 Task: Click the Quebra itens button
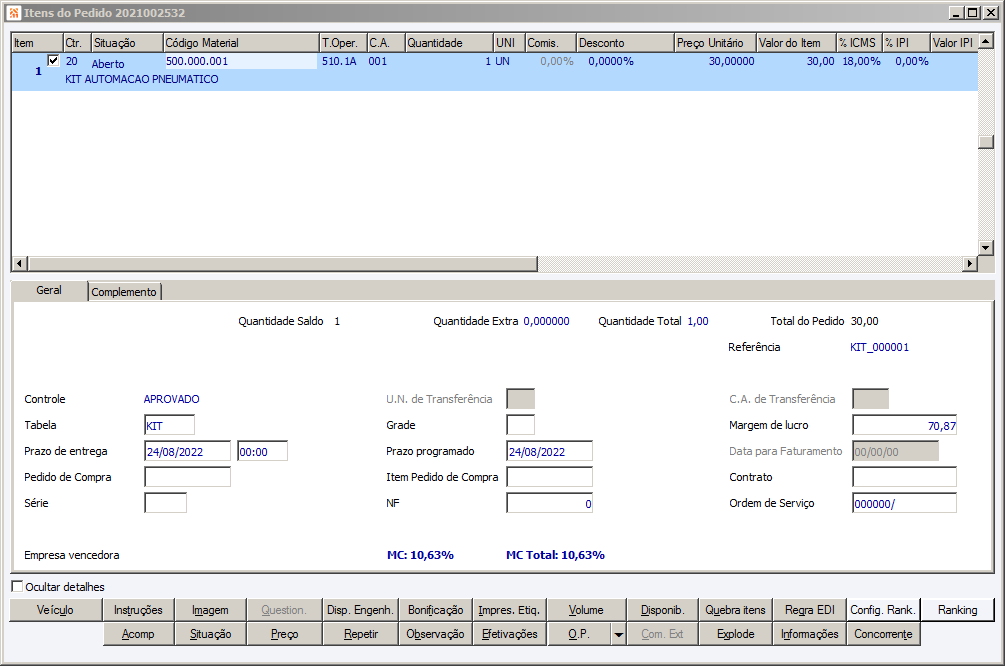(735, 610)
